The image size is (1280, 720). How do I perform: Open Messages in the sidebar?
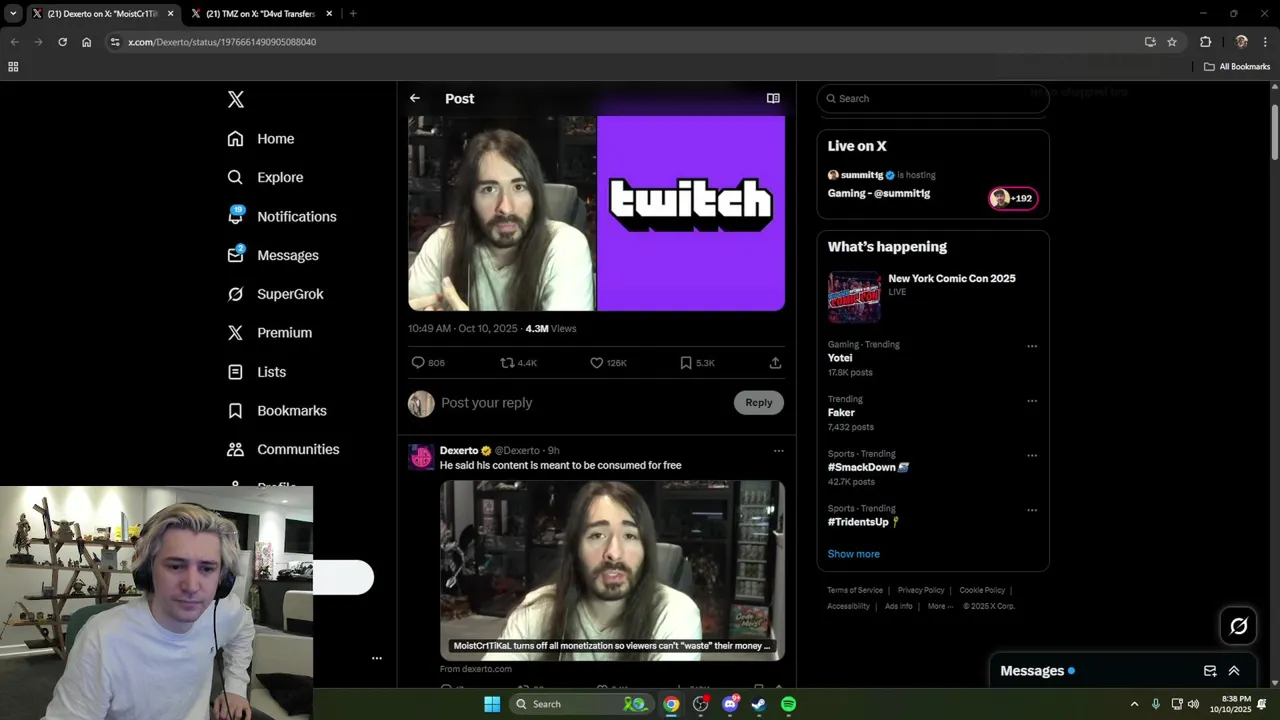(273, 255)
